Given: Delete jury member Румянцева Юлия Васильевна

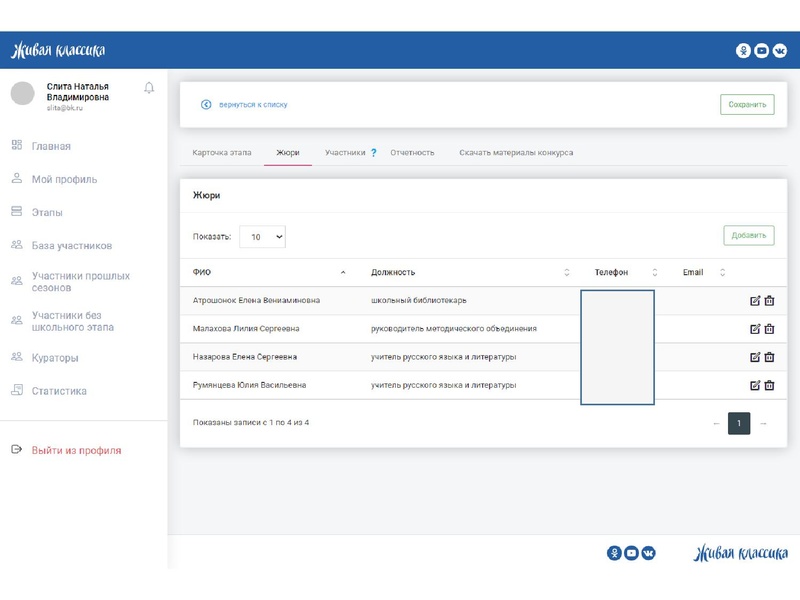Looking at the screenshot, I should click(x=769, y=385).
